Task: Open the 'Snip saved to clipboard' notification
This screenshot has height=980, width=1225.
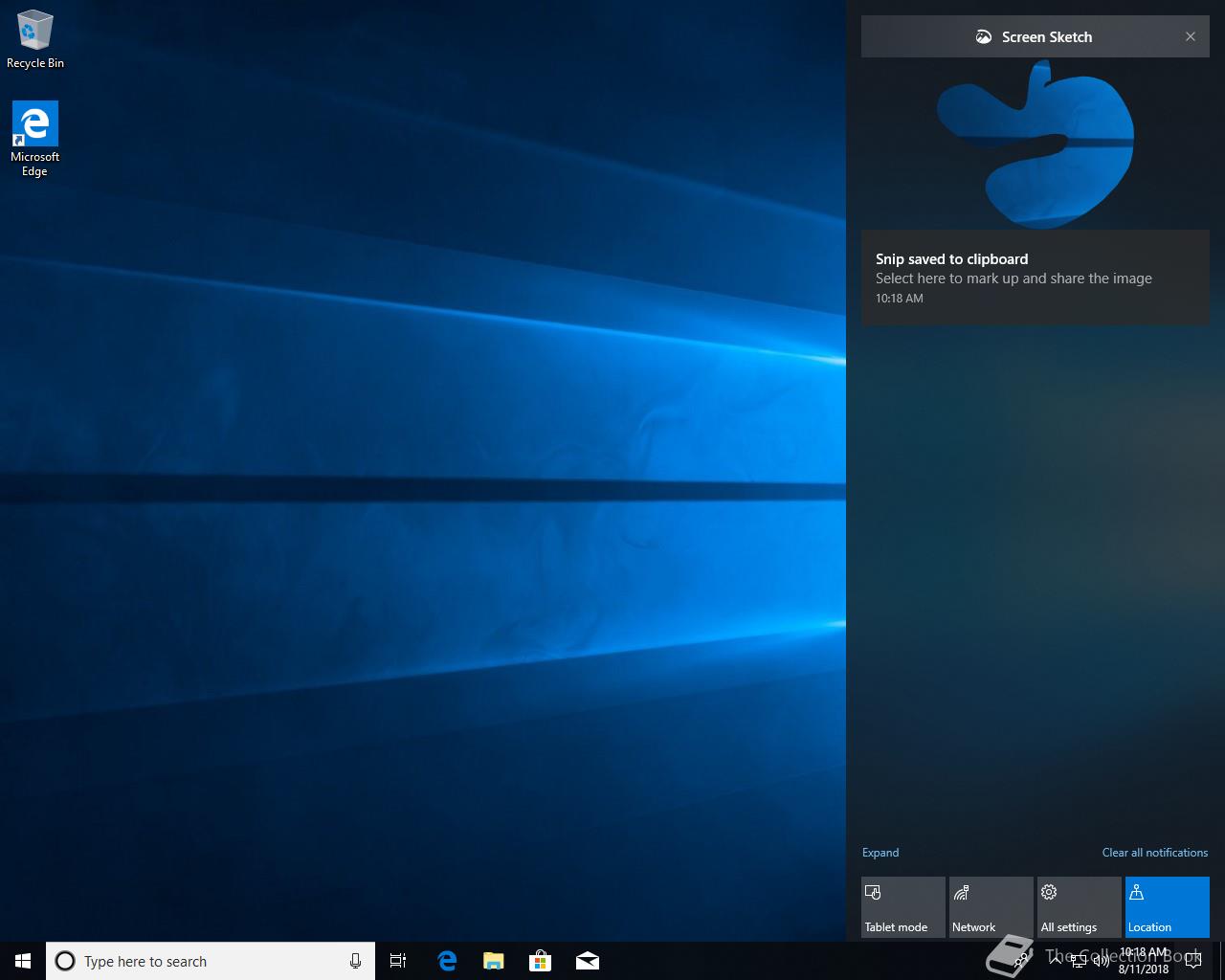Action: coord(1036,278)
